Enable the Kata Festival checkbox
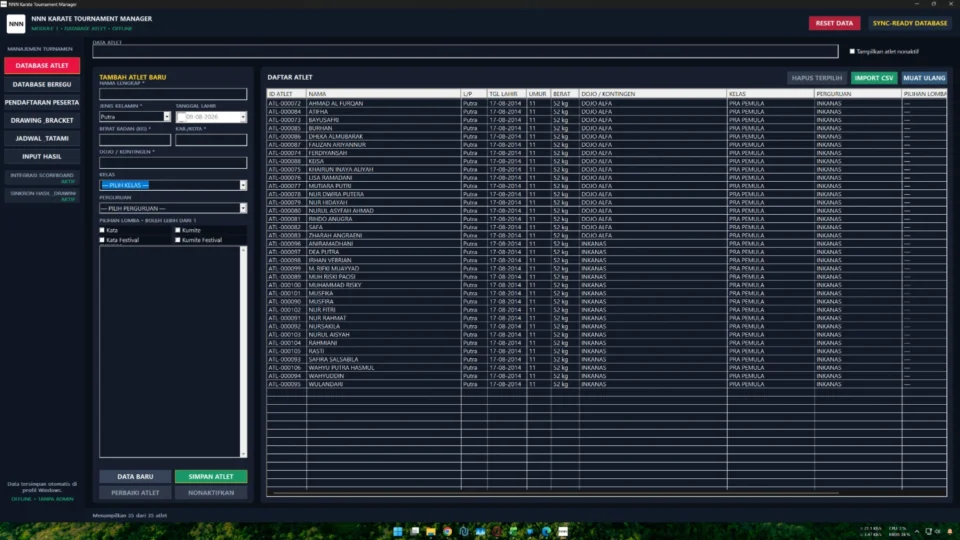The width and height of the screenshot is (960, 540). click(x=102, y=240)
